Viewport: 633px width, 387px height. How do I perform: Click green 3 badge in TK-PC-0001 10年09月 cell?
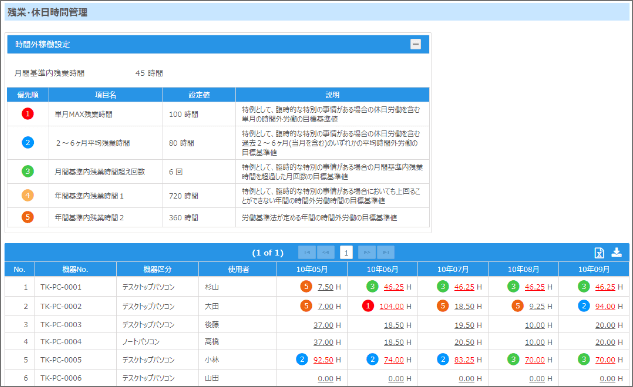click(x=584, y=287)
